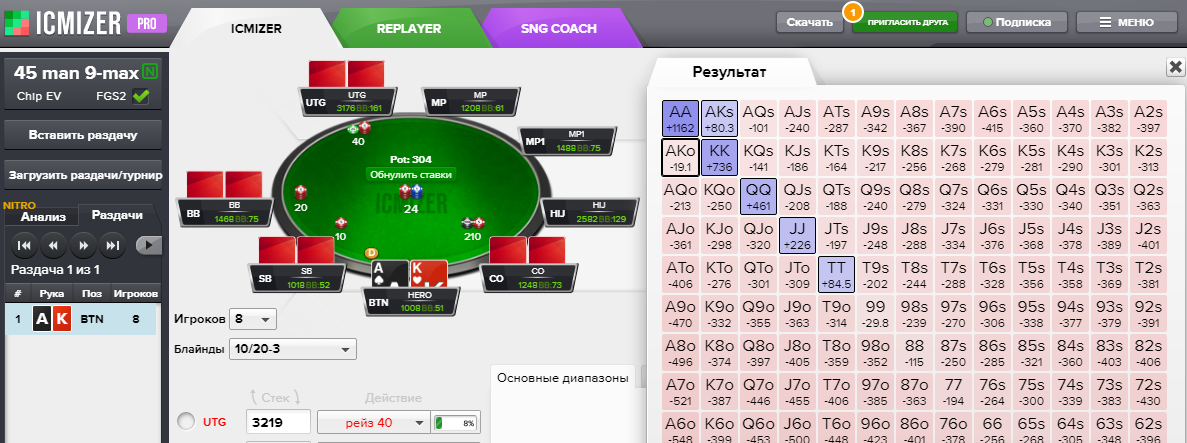Step forward to the next hand

(83, 245)
